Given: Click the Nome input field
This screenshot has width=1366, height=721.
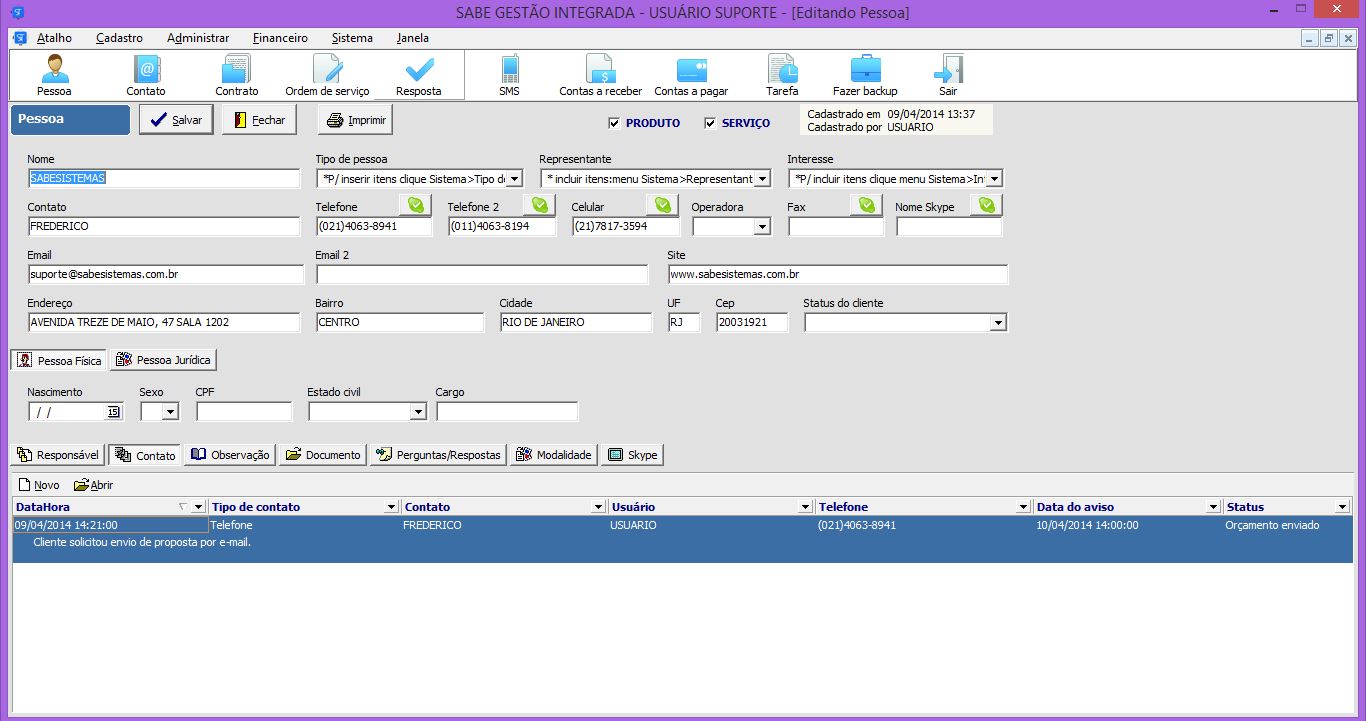Looking at the screenshot, I should (164, 178).
